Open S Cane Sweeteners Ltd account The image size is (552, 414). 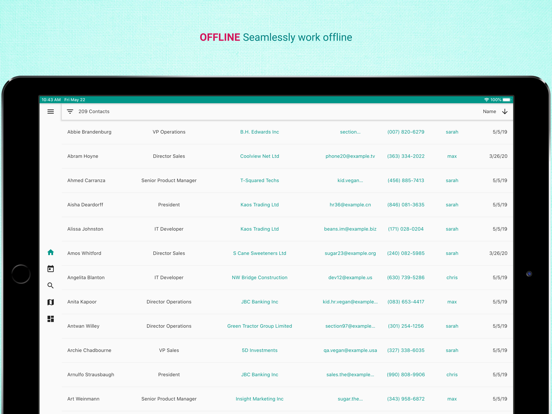[x=259, y=253]
